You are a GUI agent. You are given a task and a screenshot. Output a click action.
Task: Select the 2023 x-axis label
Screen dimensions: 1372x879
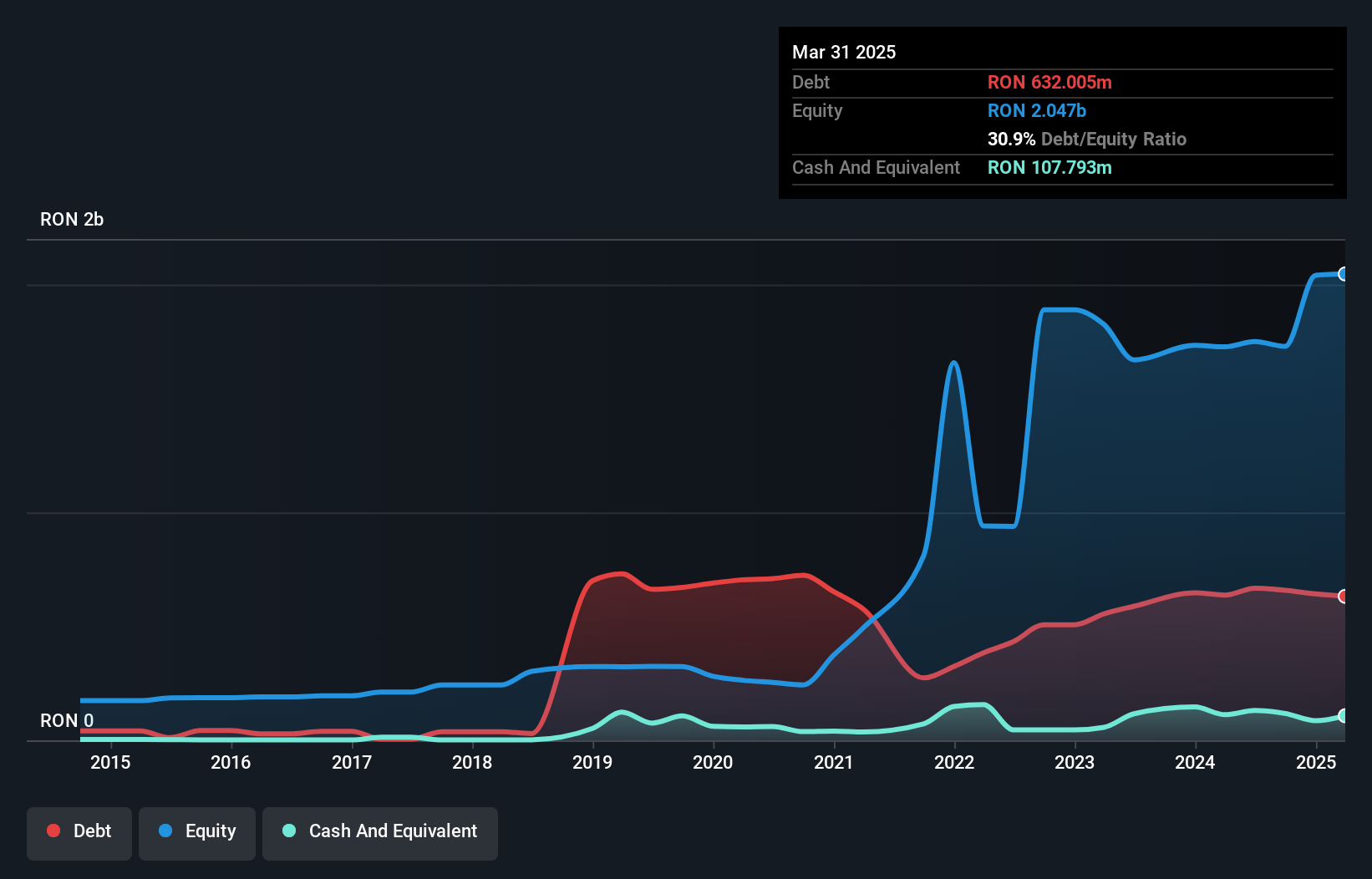coord(1075,762)
